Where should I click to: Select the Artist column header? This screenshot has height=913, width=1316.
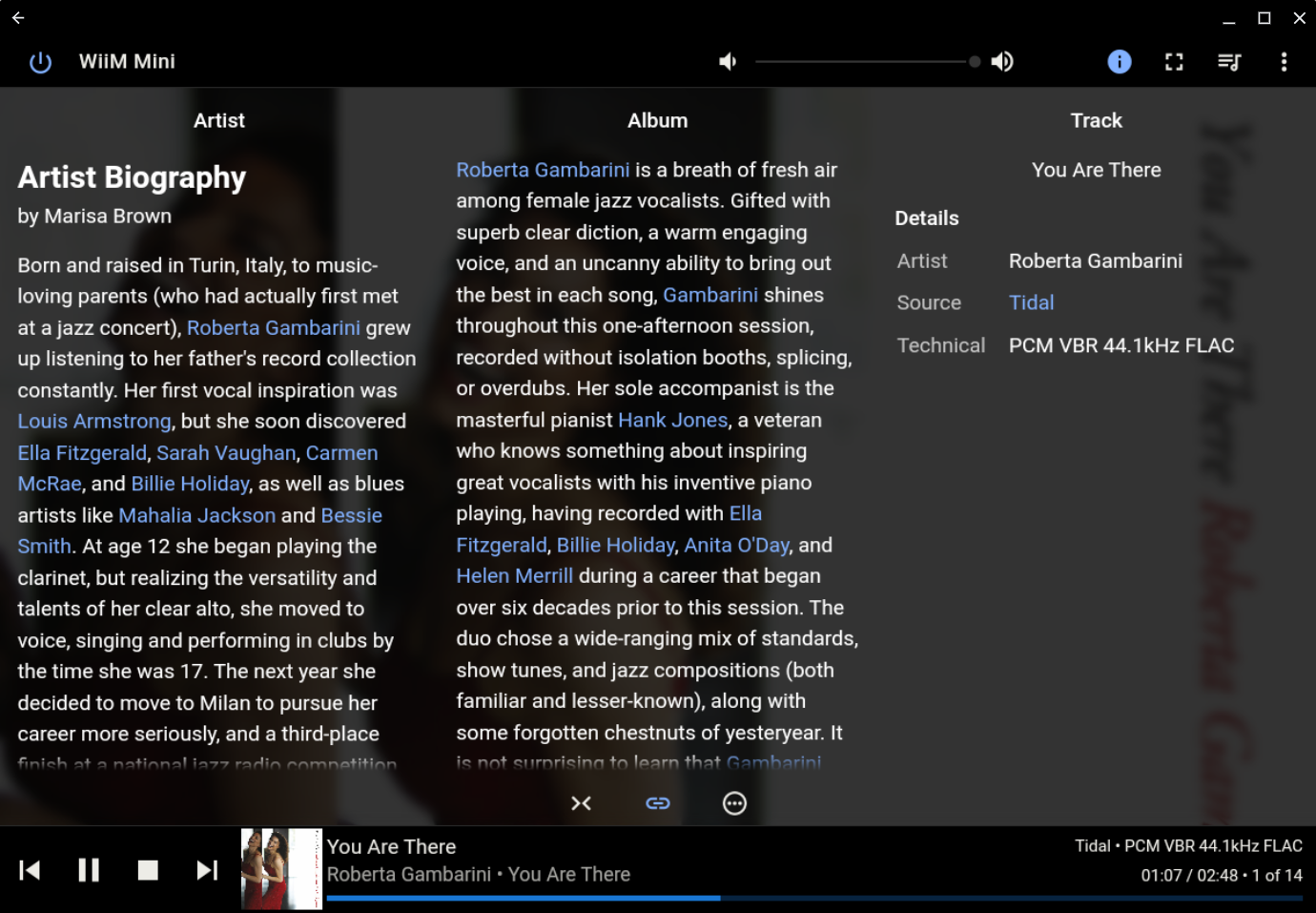[x=219, y=120]
